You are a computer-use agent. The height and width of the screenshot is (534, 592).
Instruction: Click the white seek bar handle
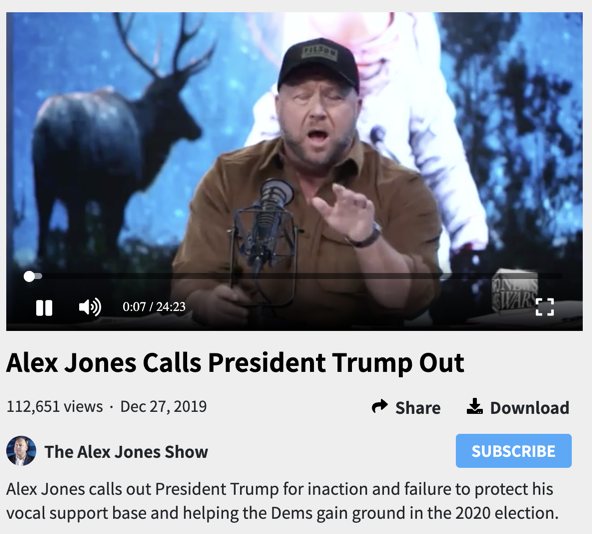29,276
